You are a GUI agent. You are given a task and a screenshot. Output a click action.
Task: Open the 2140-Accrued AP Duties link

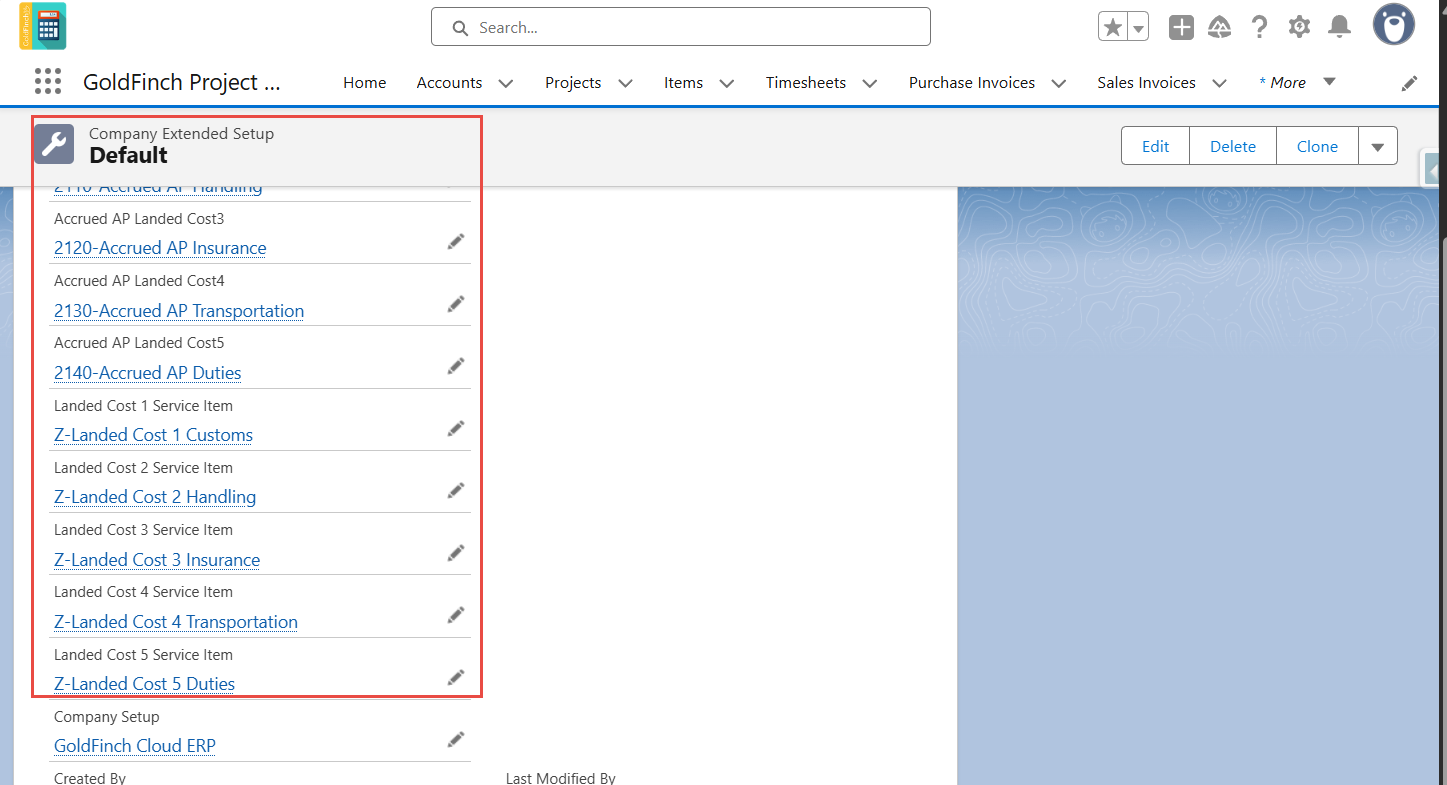pyautogui.click(x=148, y=373)
